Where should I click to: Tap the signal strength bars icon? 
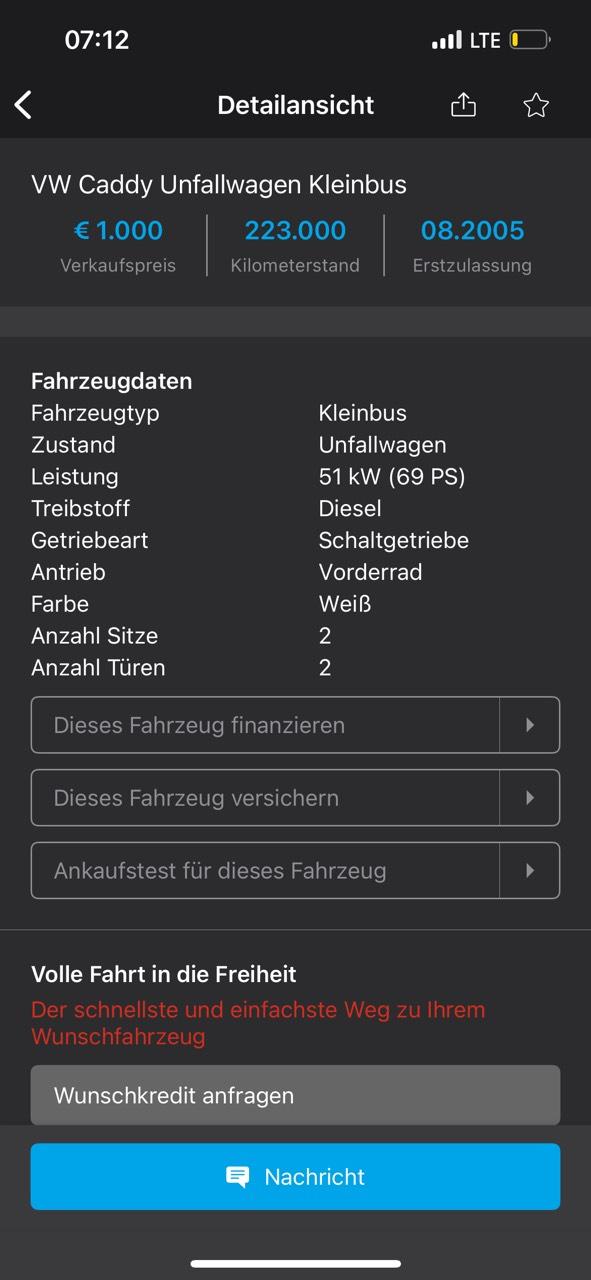pos(446,41)
